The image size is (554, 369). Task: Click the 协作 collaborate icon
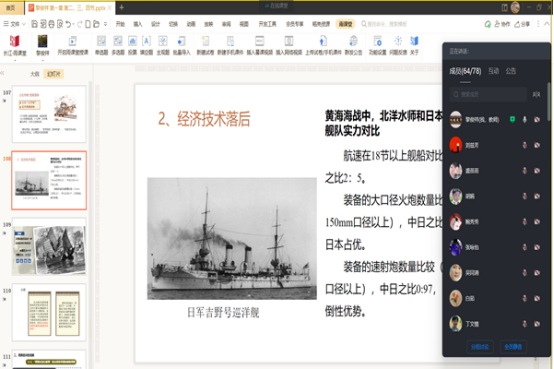pyautogui.click(x=502, y=24)
